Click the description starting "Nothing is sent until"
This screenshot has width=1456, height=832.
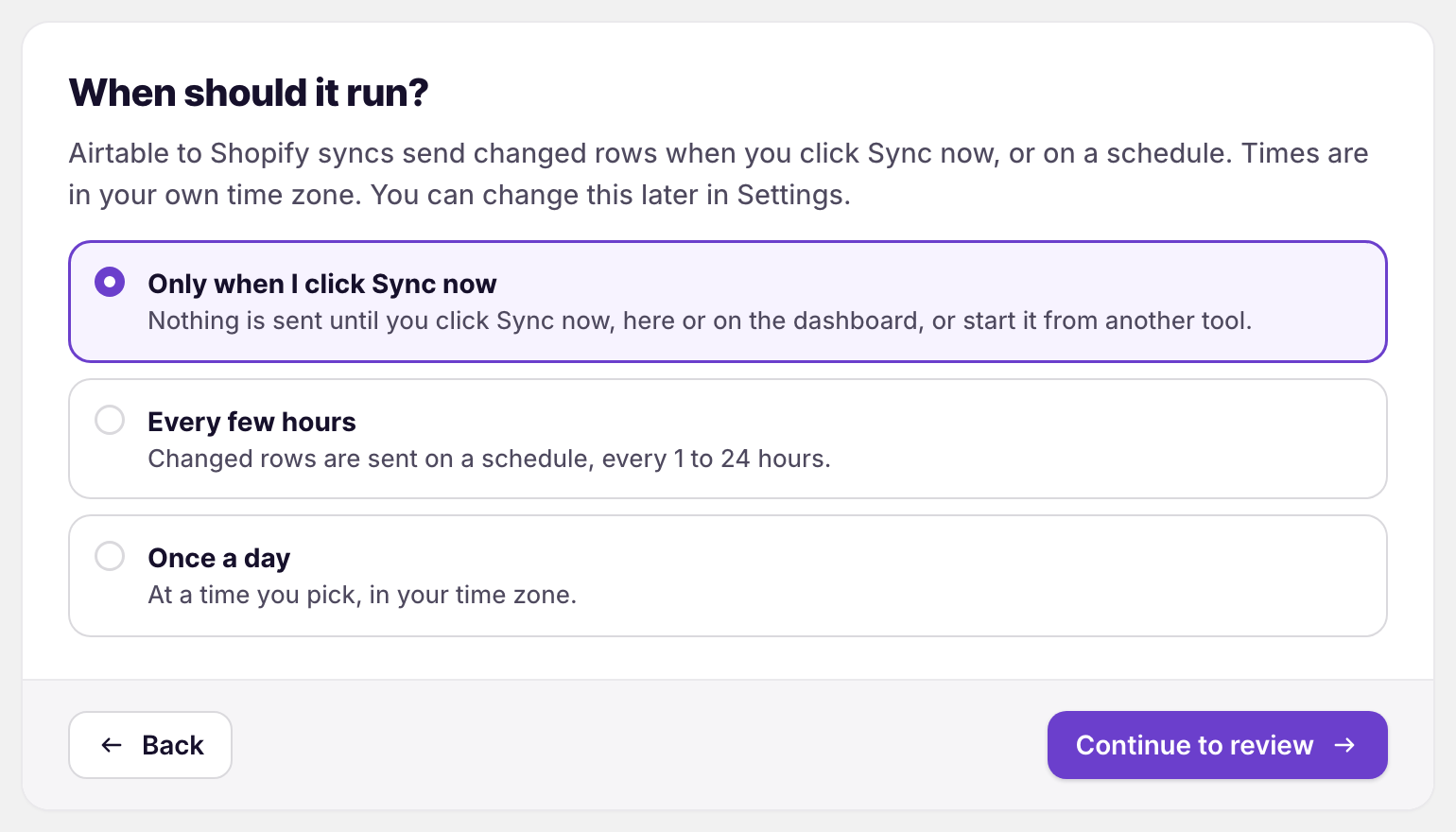click(700, 321)
